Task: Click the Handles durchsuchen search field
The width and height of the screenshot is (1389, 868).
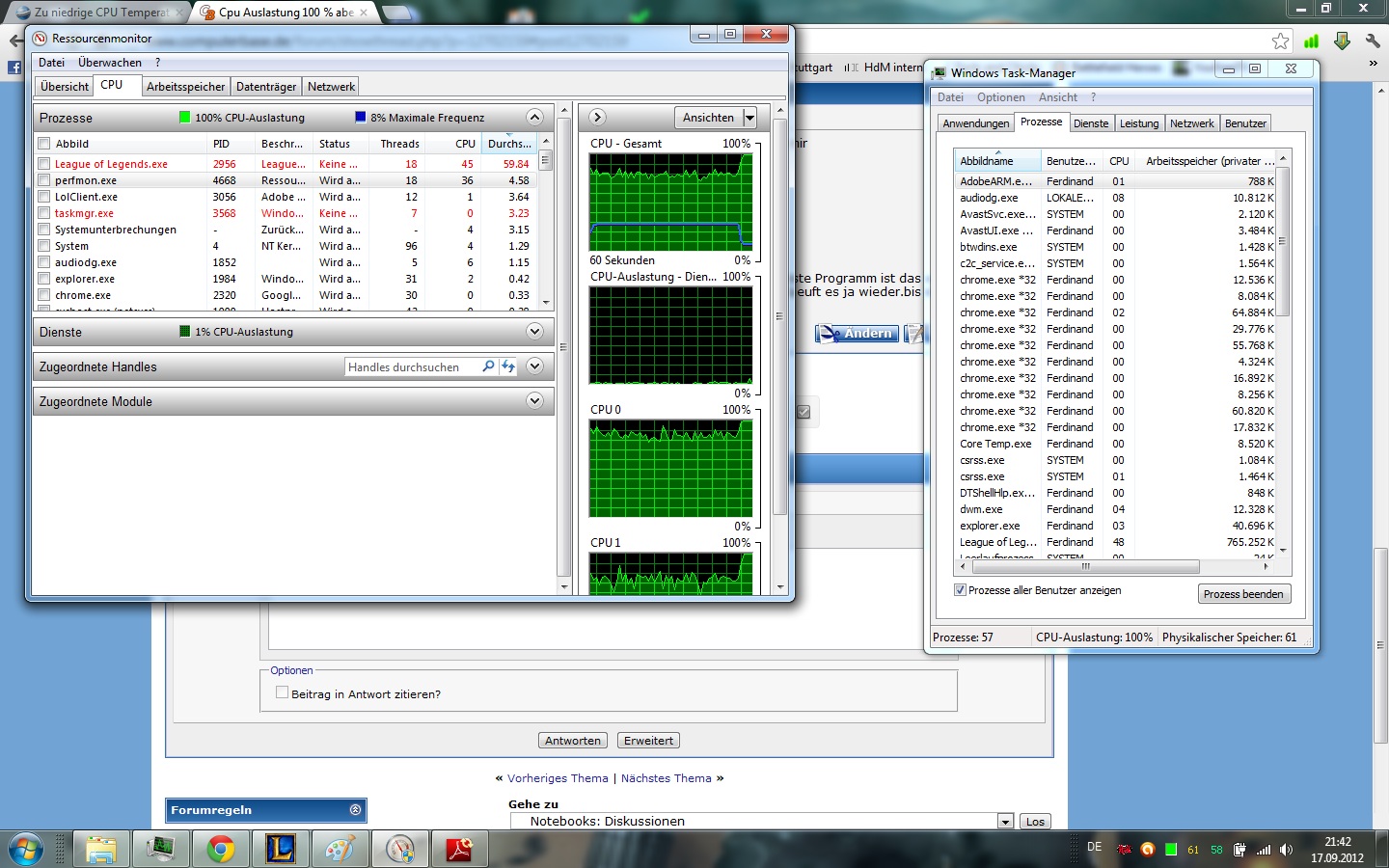Action: [412, 366]
